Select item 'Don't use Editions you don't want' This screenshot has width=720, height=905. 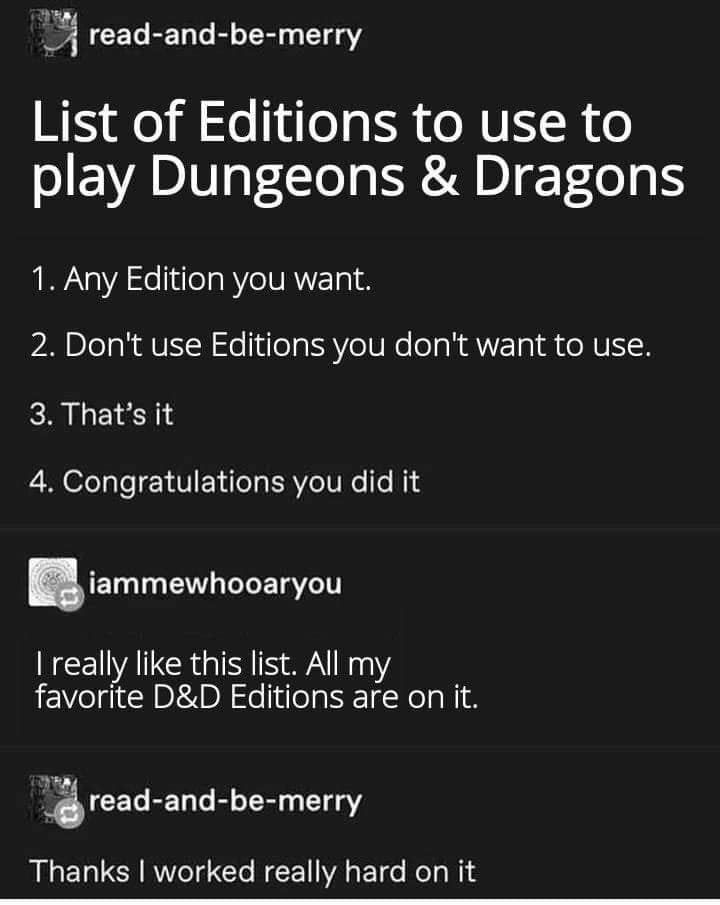click(x=341, y=345)
